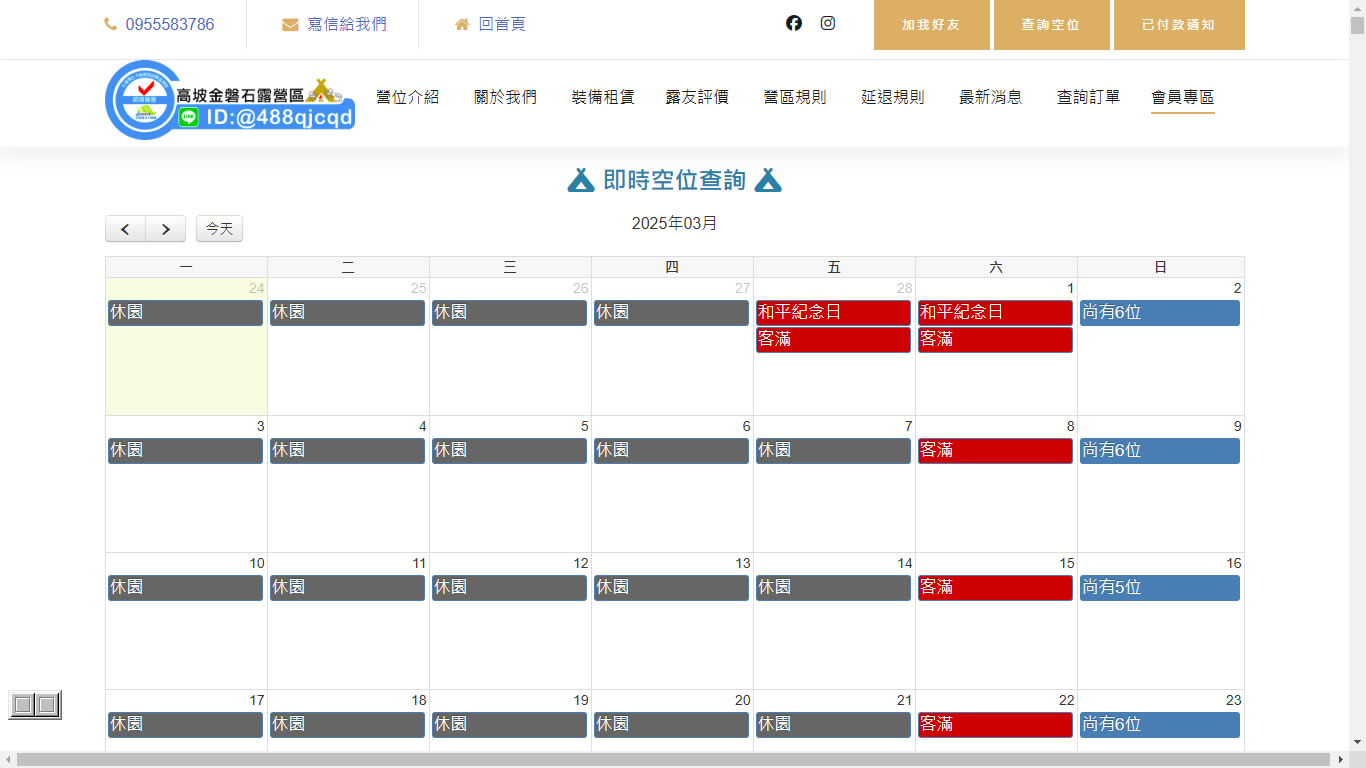This screenshot has height=768, width=1366.
Task: Click the split-pane icon at bottom left
Action: (x=35, y=705)
